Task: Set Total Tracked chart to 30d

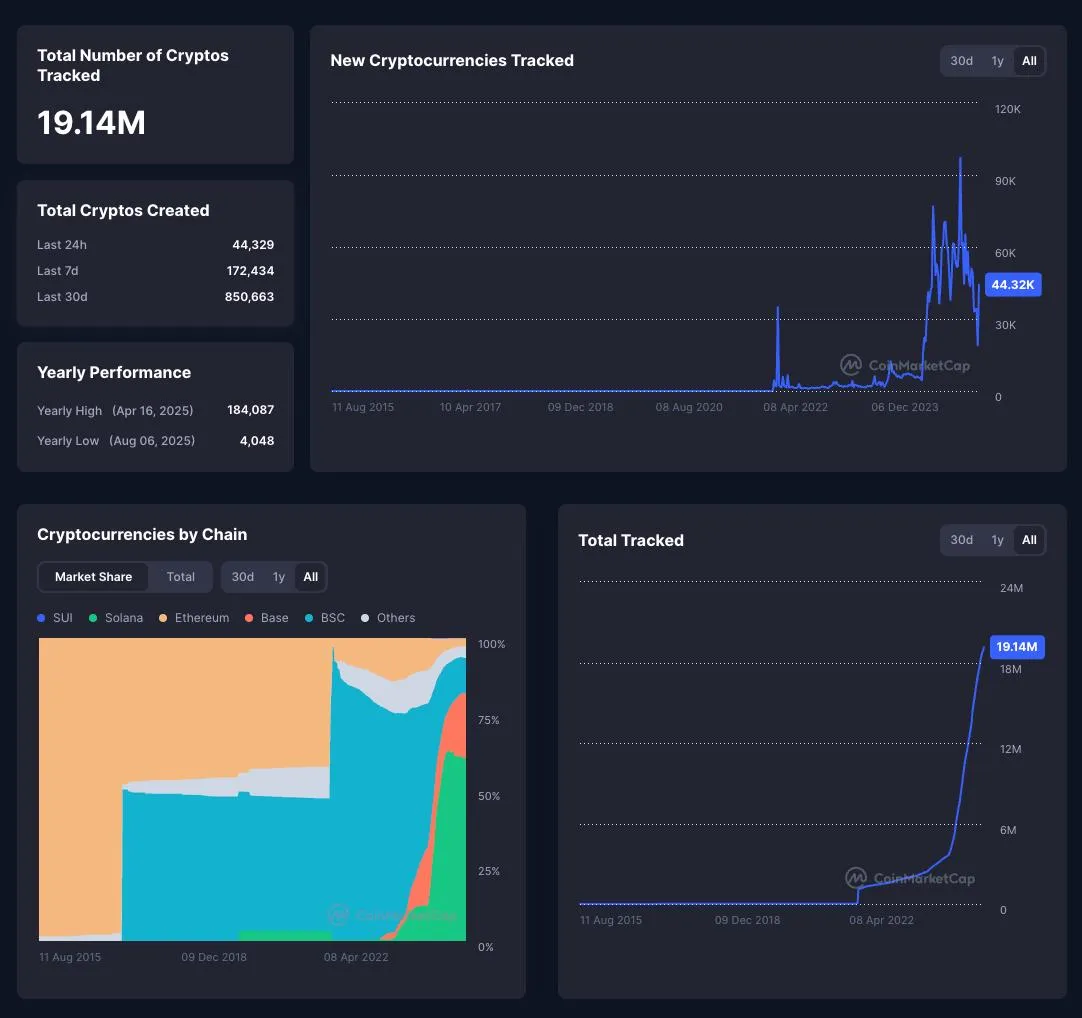Action: [961, 540]
